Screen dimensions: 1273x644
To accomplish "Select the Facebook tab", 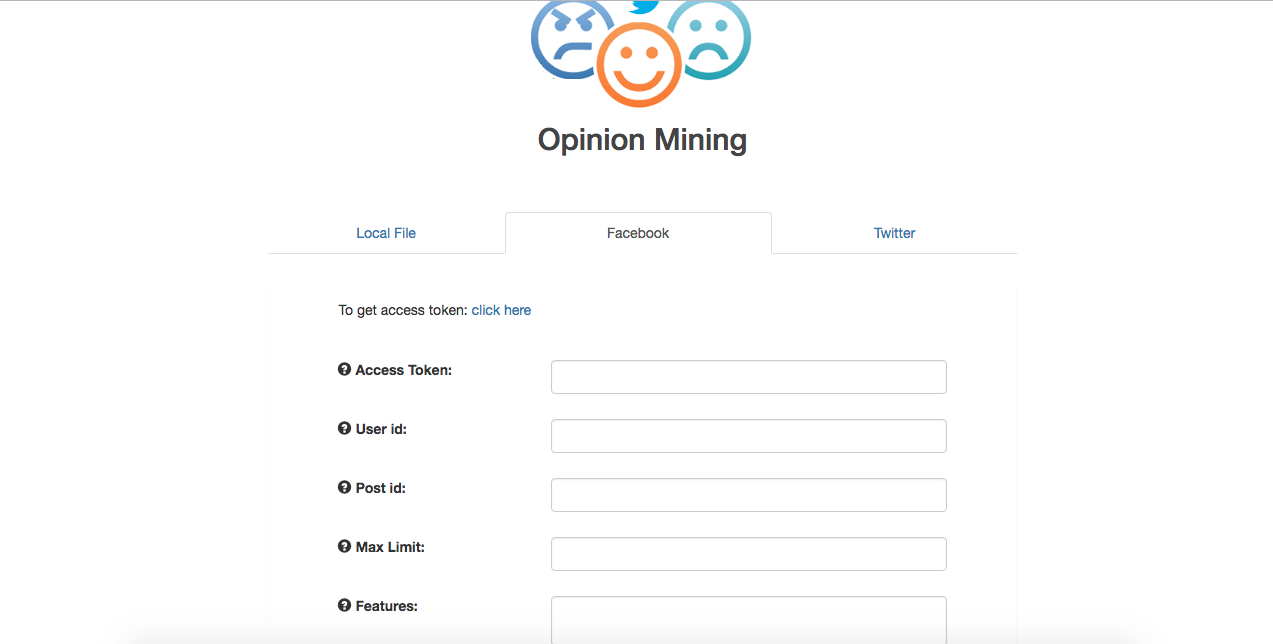I will (x=638, y=233).
